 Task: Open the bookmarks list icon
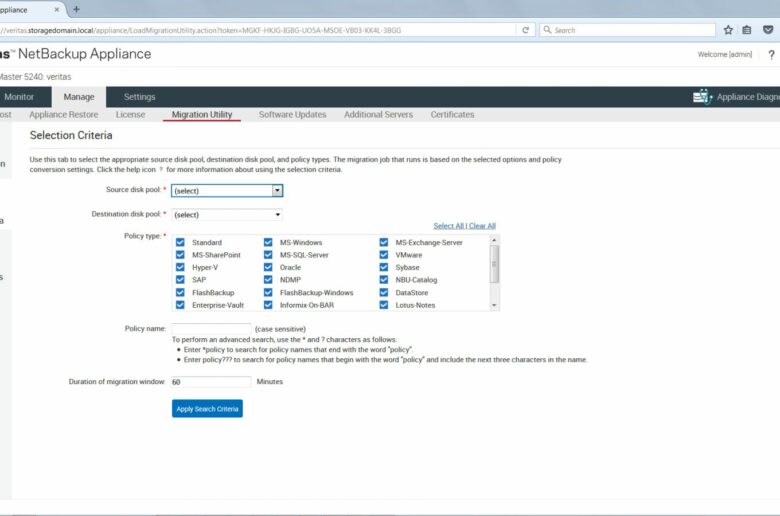[747, 30]
